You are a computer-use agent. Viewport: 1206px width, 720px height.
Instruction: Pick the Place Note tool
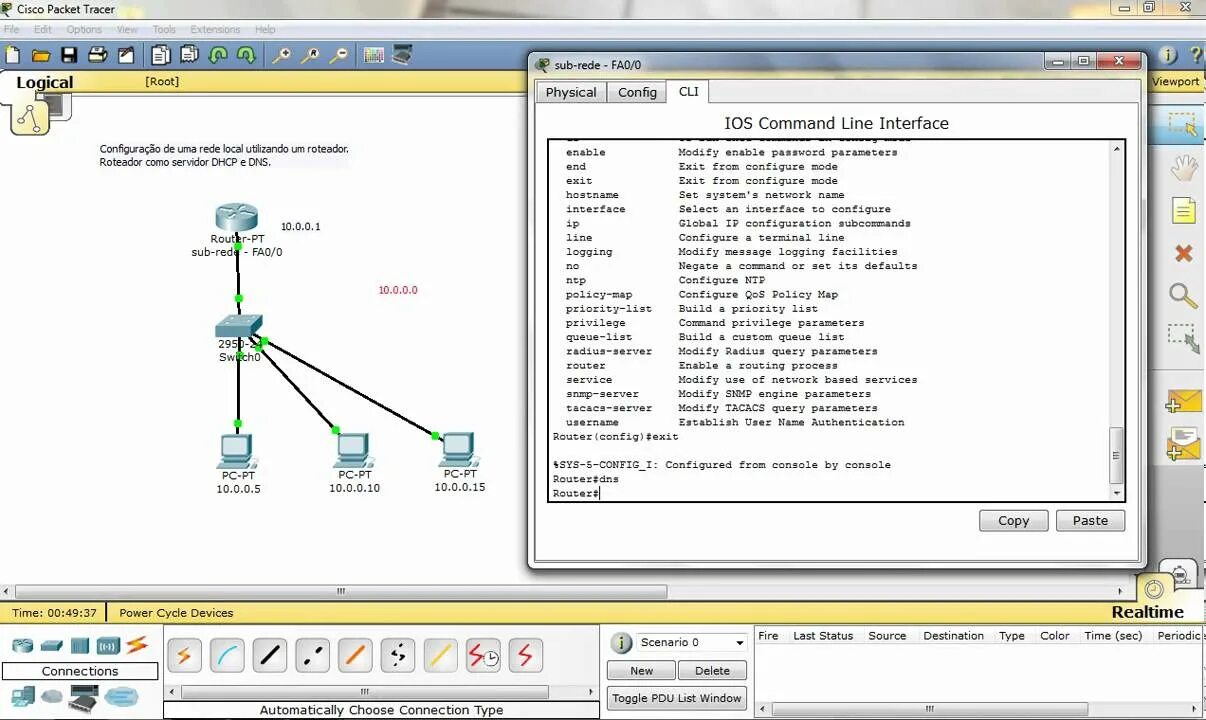pyautogui.click(x=1183, y=210)
